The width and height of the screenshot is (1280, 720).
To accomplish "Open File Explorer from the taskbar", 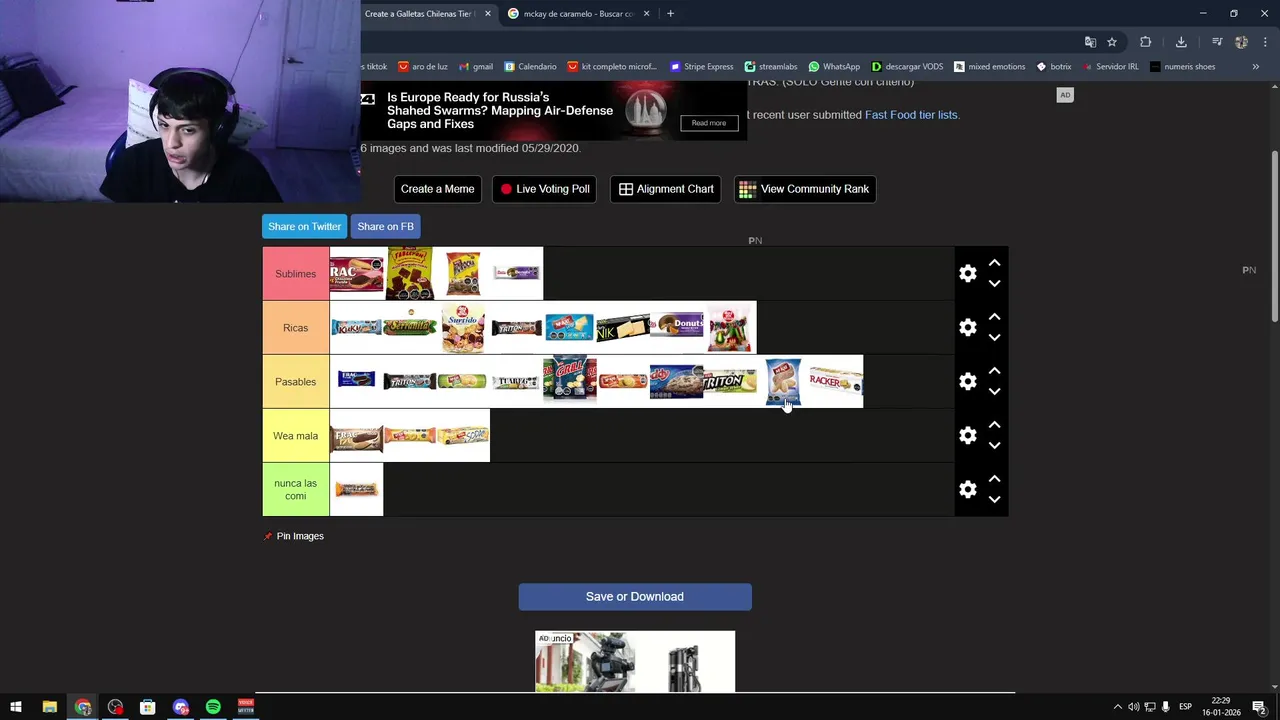I will 49,707.
